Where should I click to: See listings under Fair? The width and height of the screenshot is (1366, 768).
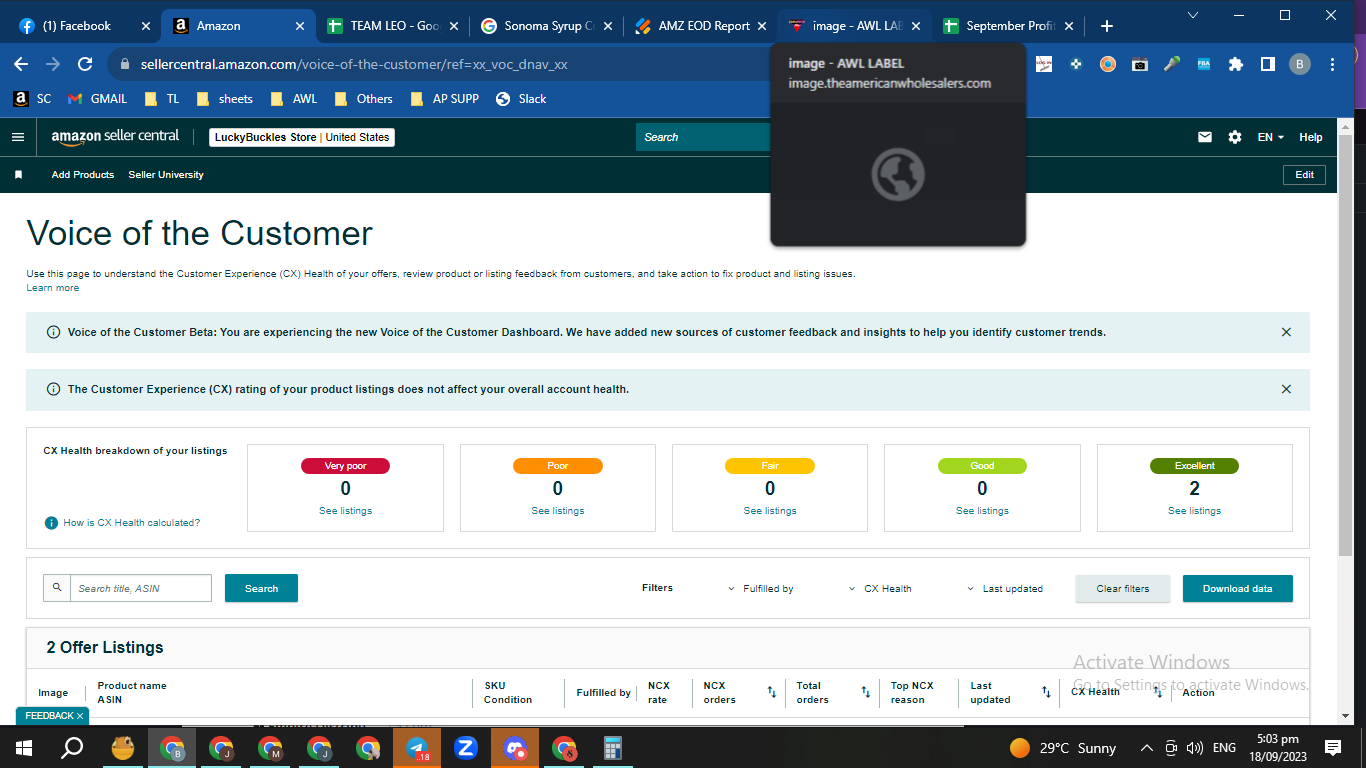[x=770, y=511]
